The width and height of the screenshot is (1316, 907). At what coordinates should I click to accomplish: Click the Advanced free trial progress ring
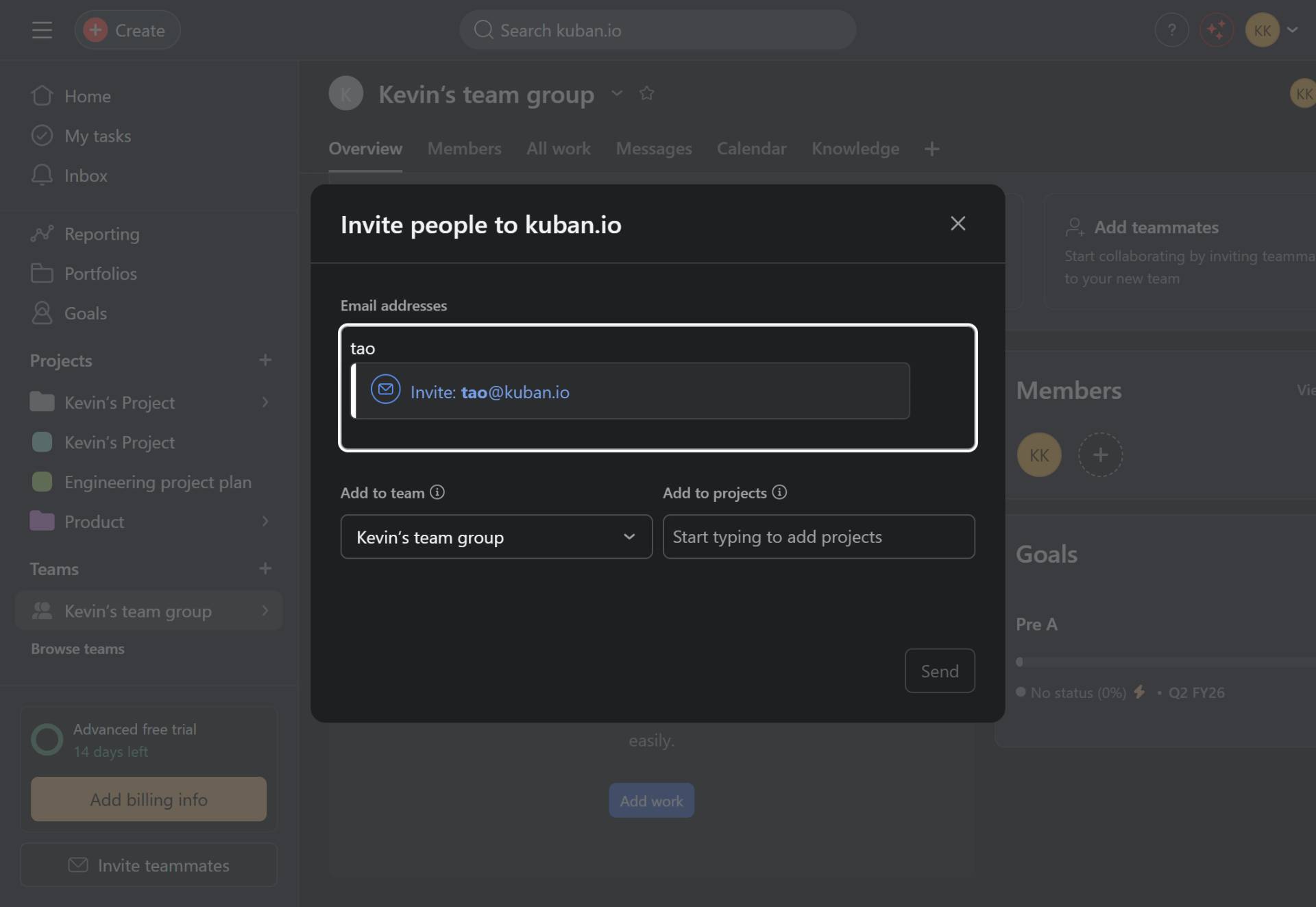[47, 740]
